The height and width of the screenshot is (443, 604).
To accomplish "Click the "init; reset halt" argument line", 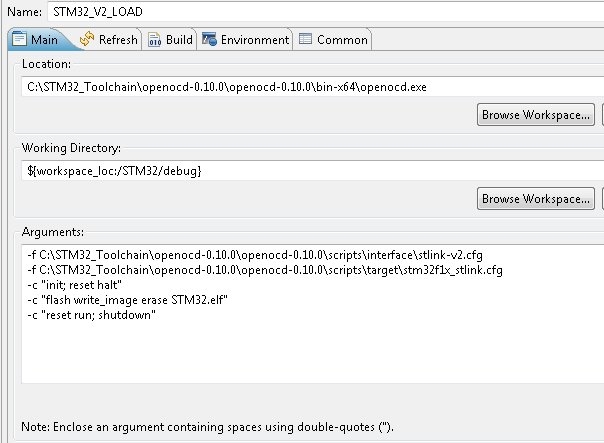I will point(74,285).
